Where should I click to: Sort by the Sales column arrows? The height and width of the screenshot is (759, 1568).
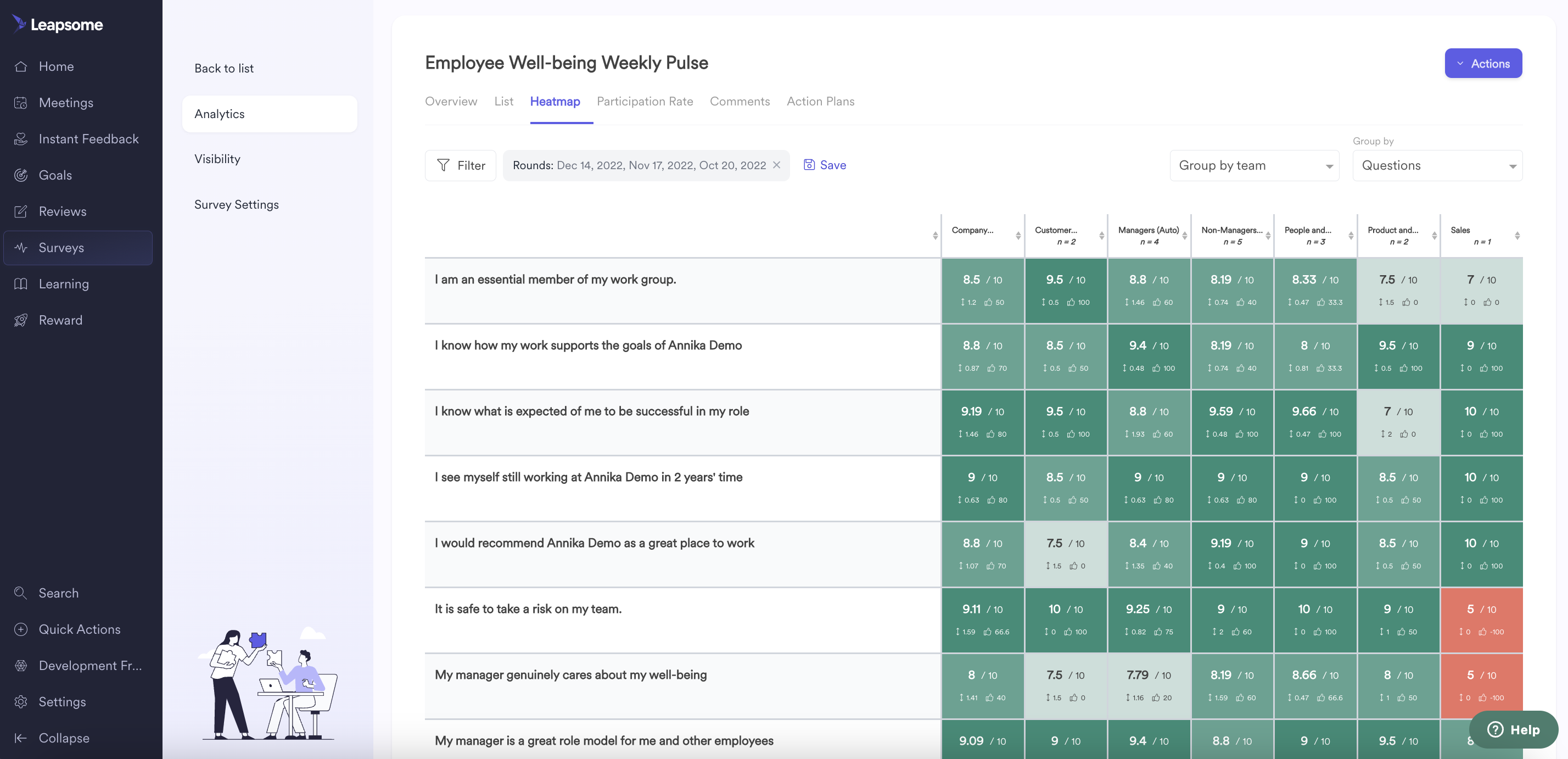point(1517,236)
